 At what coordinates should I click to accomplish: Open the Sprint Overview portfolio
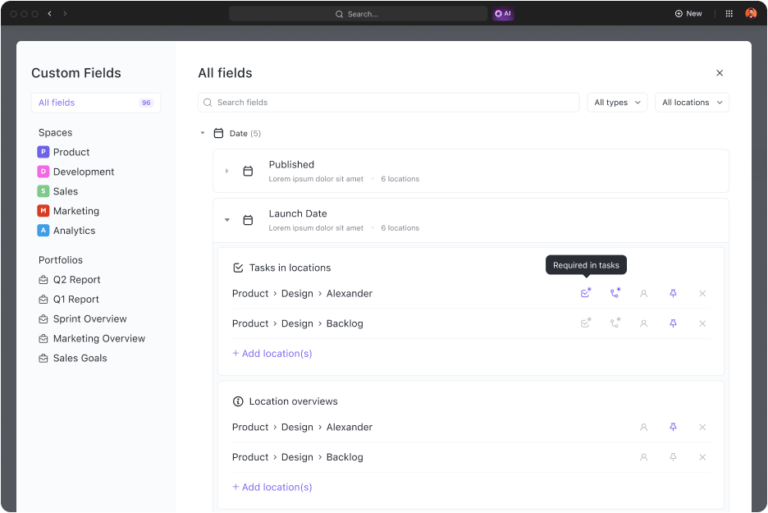83,319
